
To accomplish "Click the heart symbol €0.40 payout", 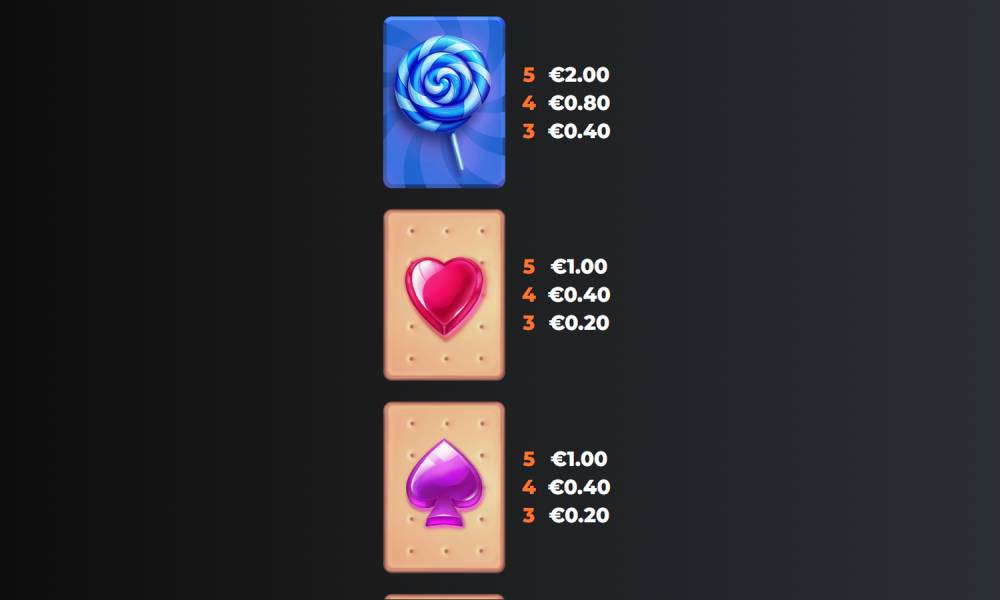I will [579, 295].
